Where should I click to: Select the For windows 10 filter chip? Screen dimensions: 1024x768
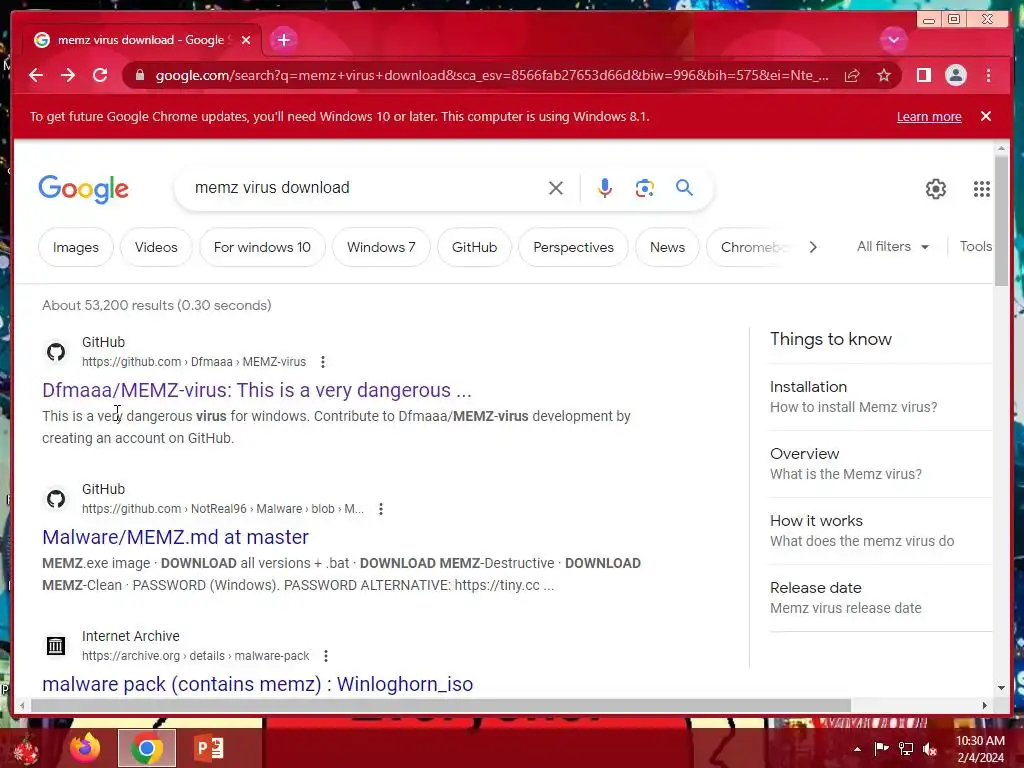tap(262, 248)
